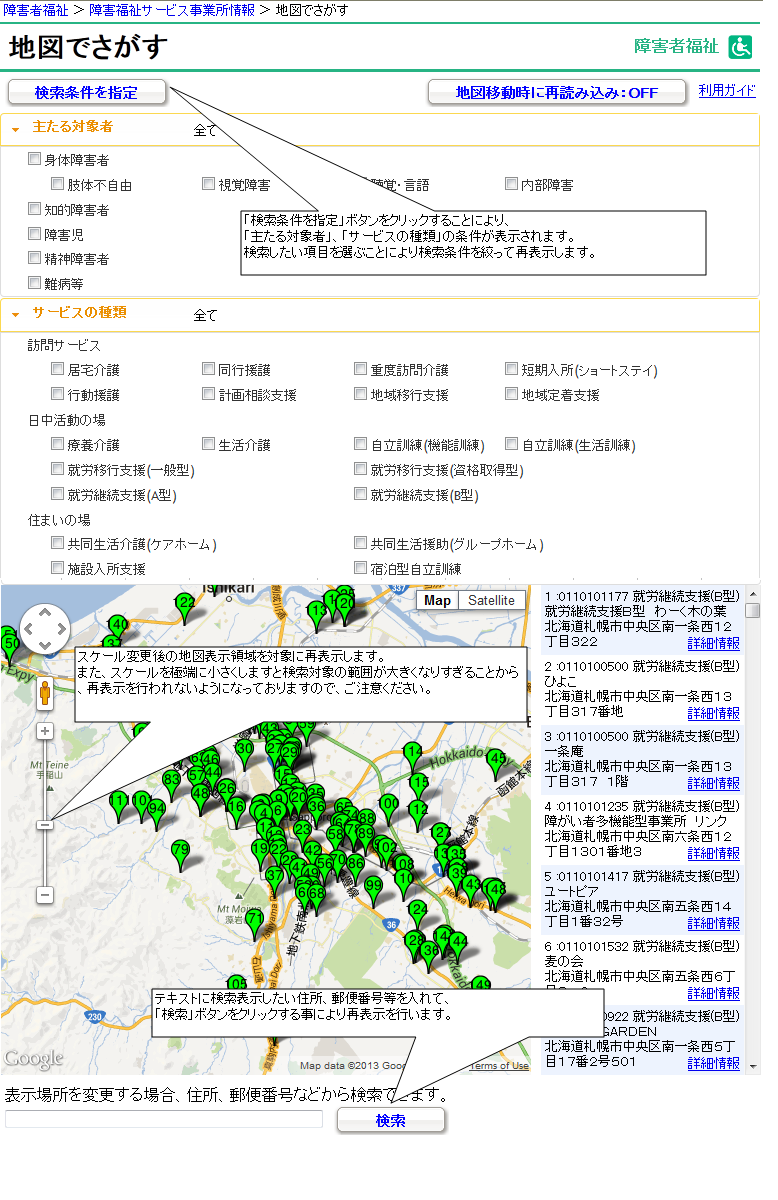Switch the map to Map view
The image size is (778, 1200).
point(438,600)
